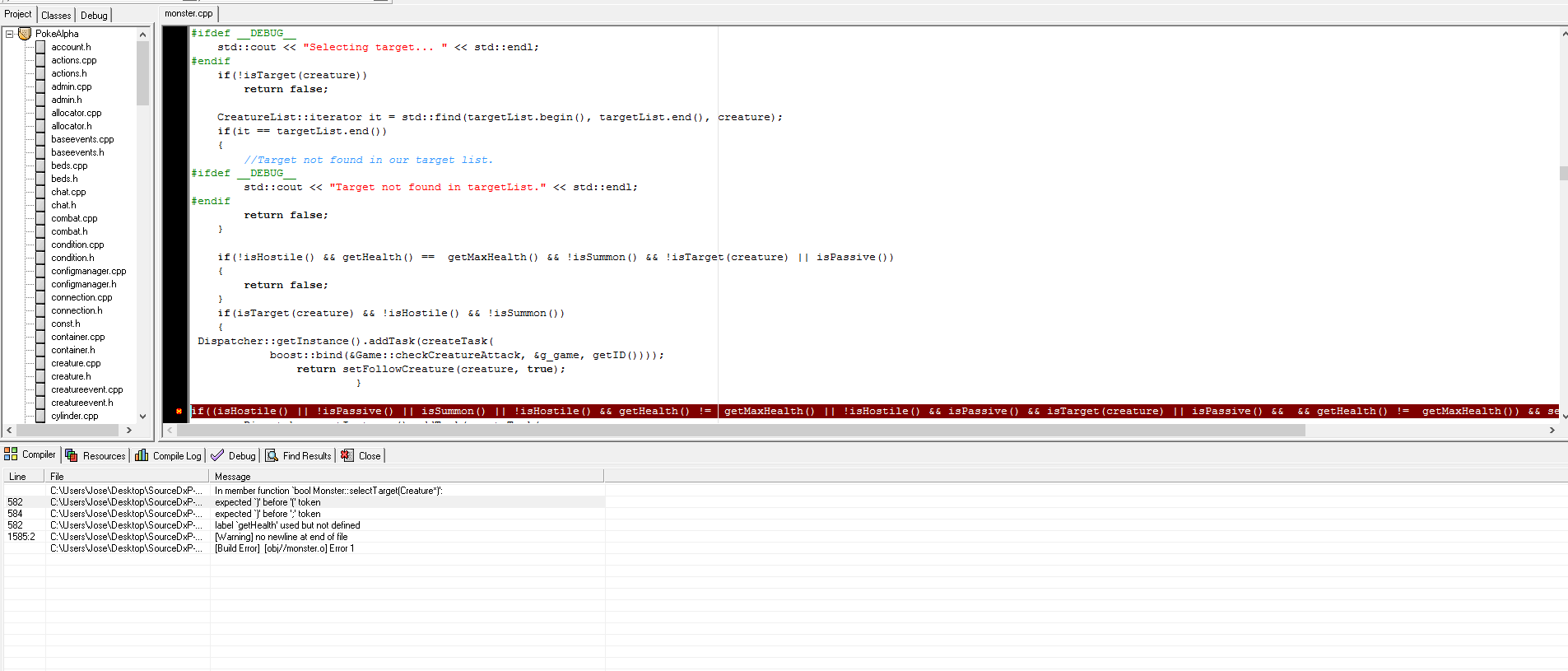The height and width of the screenshot is (671, 1568).
Task: Click creatureevent.cpp file icon
Action: point(40,389)
